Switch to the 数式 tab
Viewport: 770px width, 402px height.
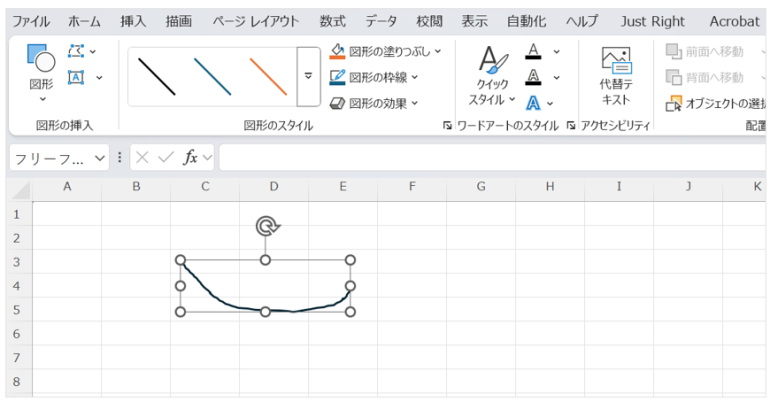tap(332, 22)
